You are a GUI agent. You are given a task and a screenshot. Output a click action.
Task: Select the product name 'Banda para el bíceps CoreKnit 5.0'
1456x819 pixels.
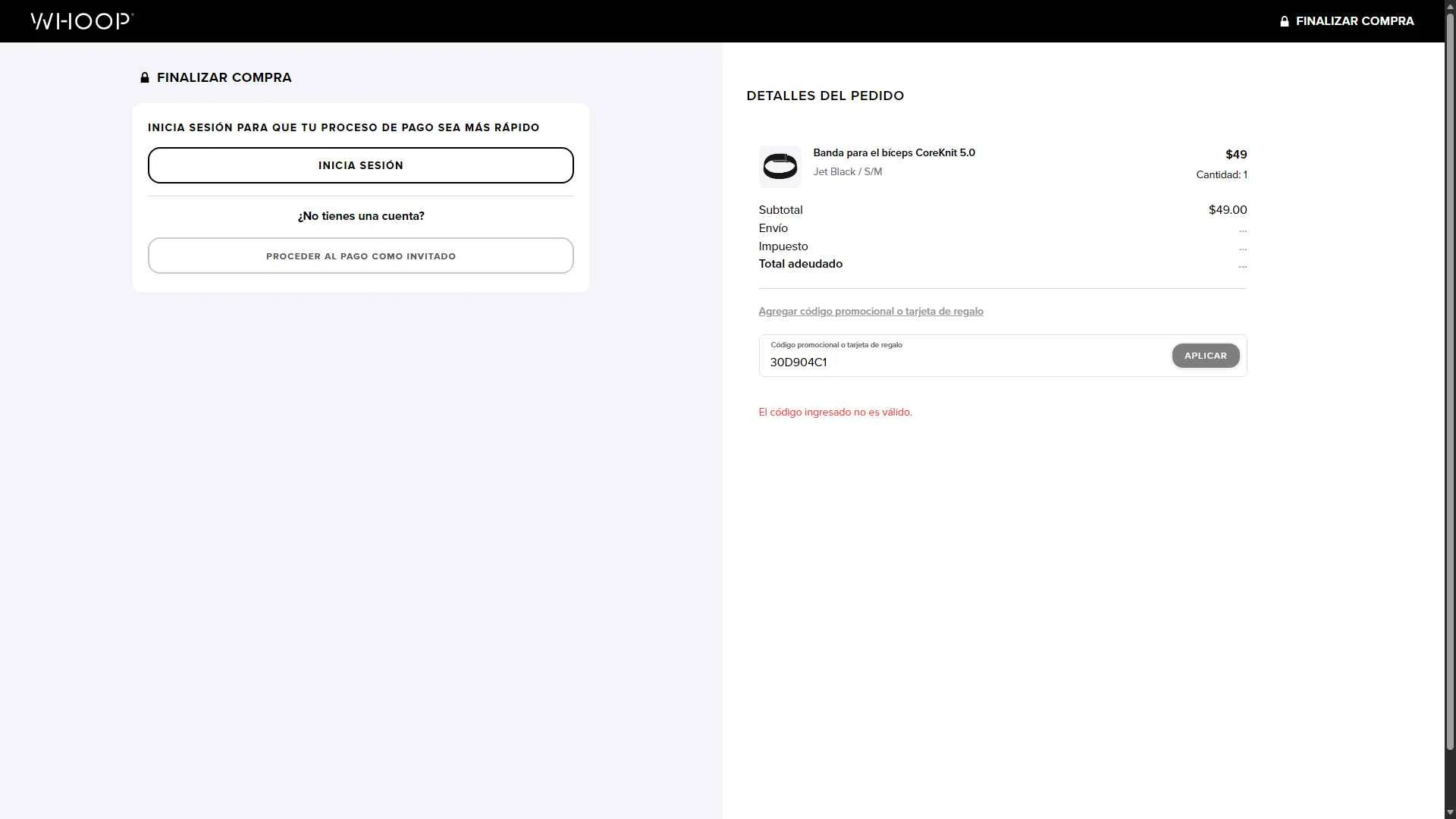894,152
